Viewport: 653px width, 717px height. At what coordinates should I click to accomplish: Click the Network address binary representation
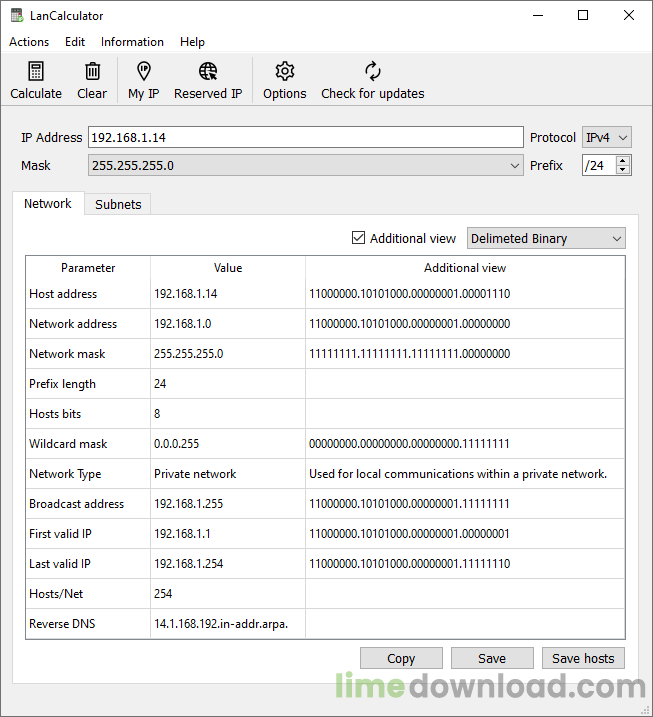coord(409,324)
